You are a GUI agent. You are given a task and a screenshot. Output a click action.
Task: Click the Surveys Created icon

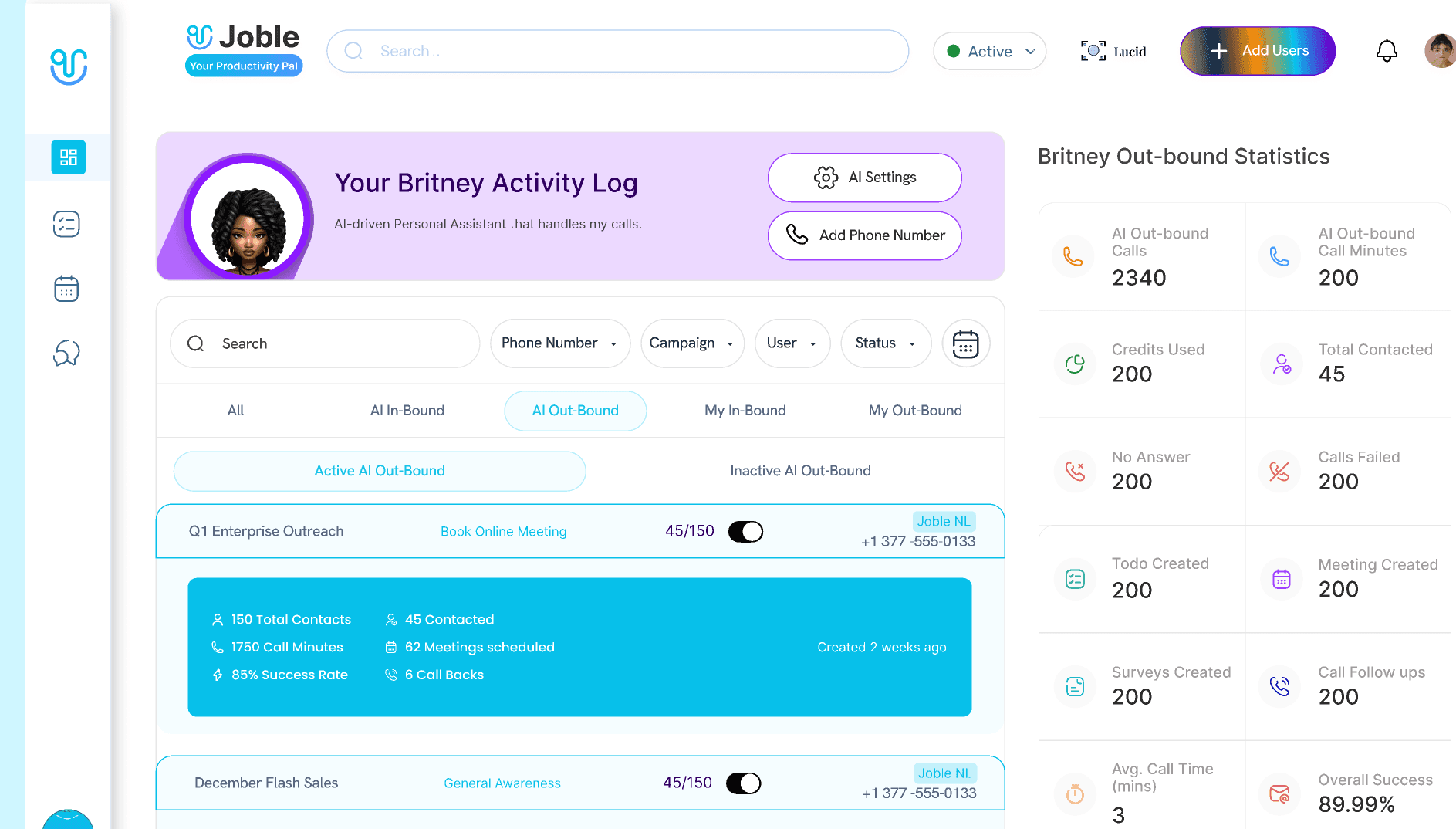tap(1075, 686)
